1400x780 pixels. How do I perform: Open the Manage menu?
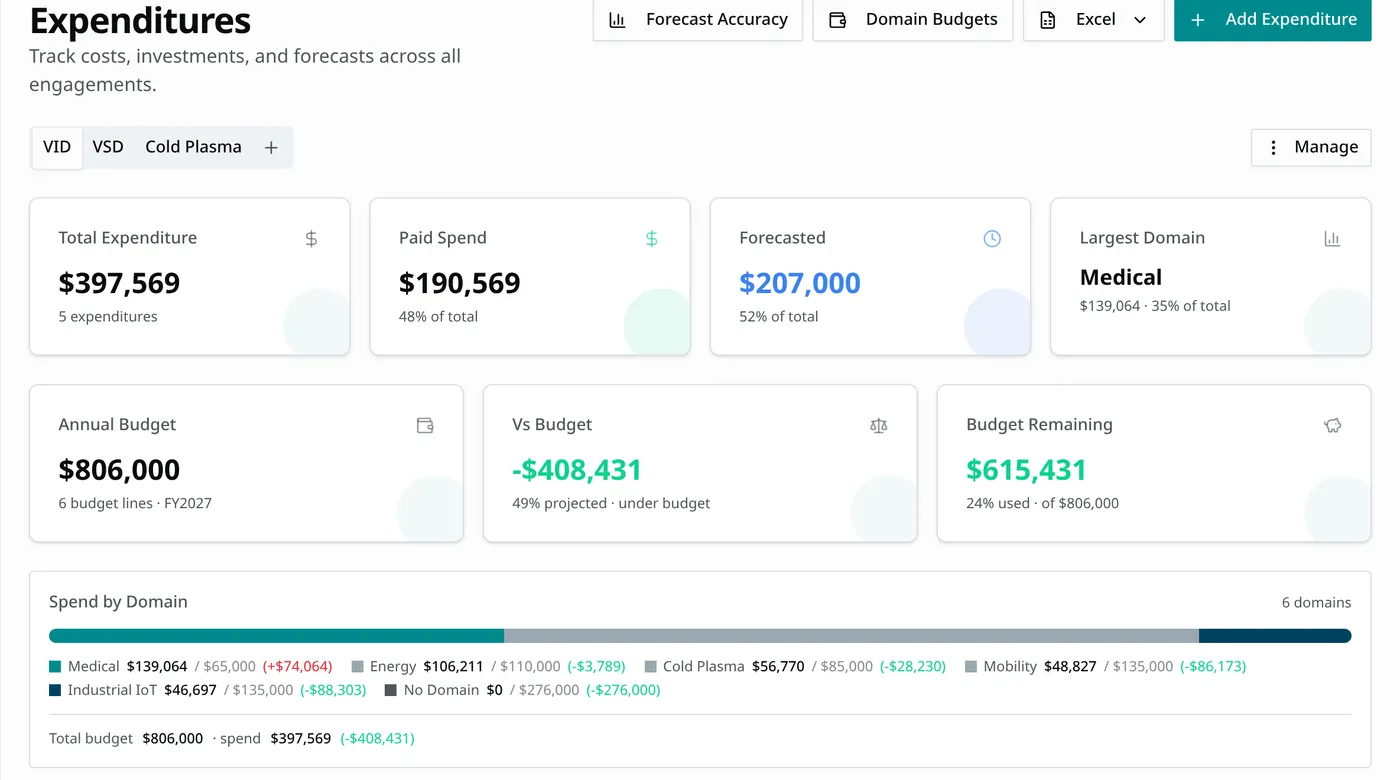1311,147
